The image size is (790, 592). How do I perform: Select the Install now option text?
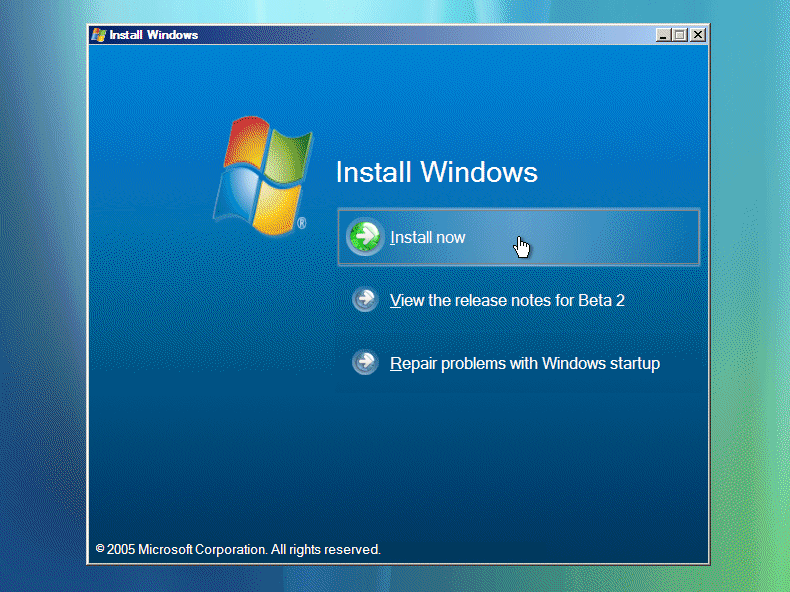click(427, 238)
